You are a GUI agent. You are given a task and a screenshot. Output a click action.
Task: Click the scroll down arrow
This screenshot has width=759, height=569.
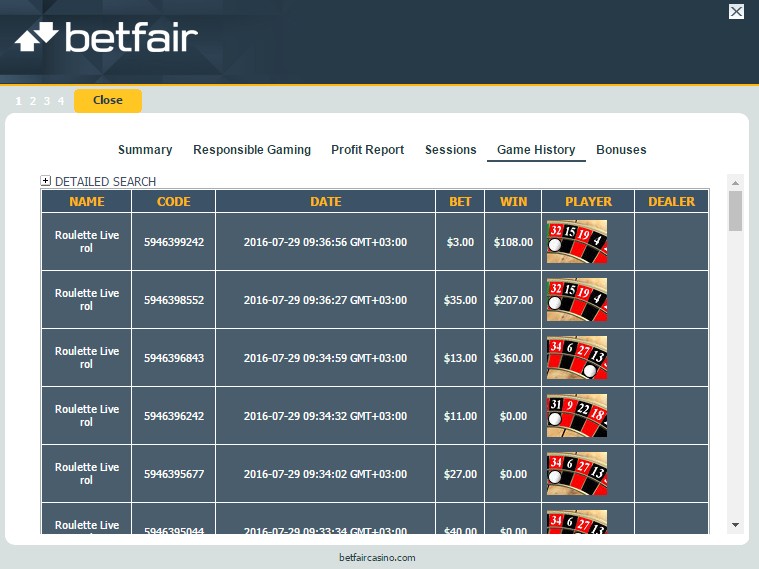[x=736, y=524]
